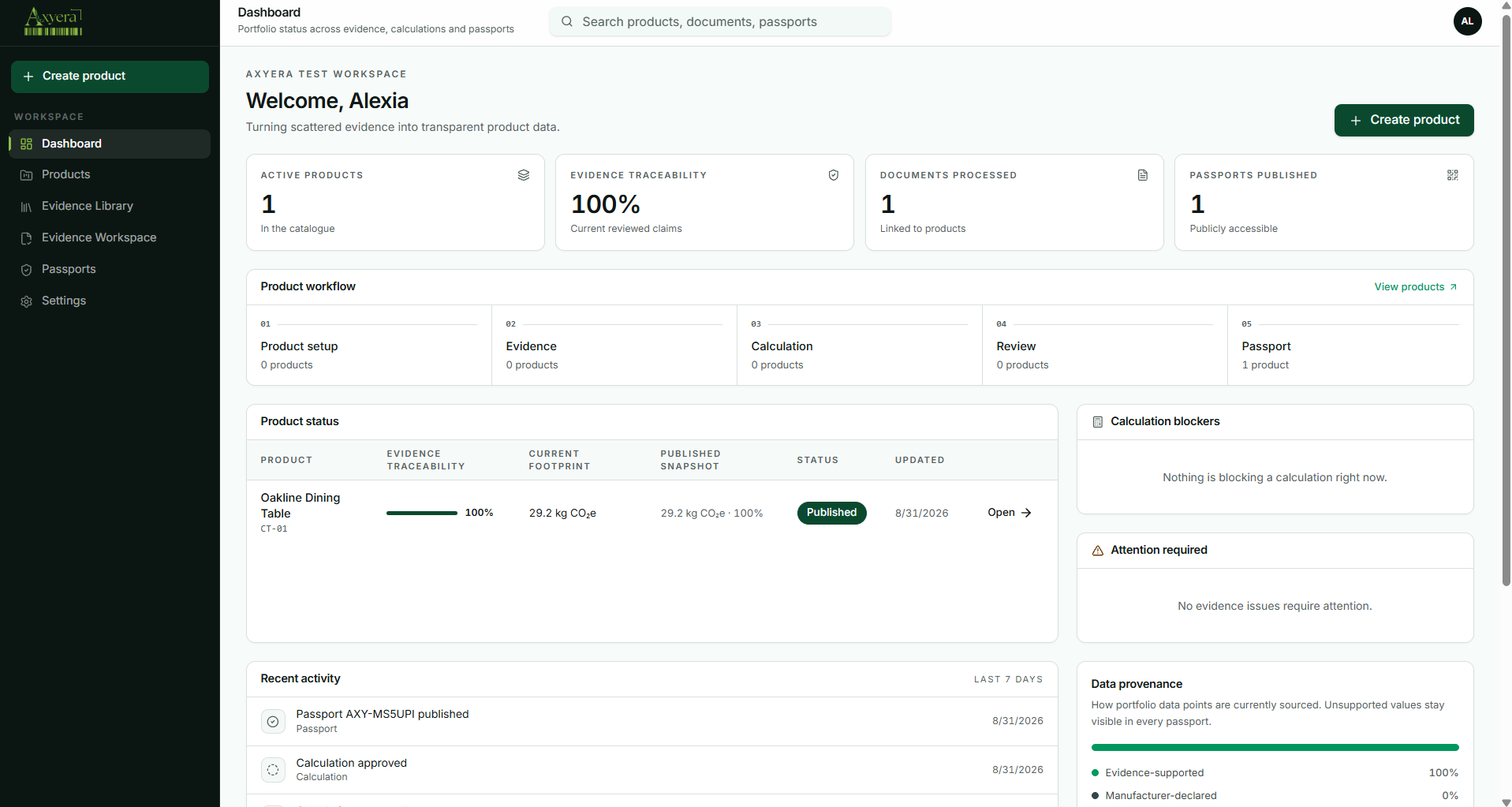Click the Evidence Library books icon
Viewport: 1512px width, 807px height.
26,207
